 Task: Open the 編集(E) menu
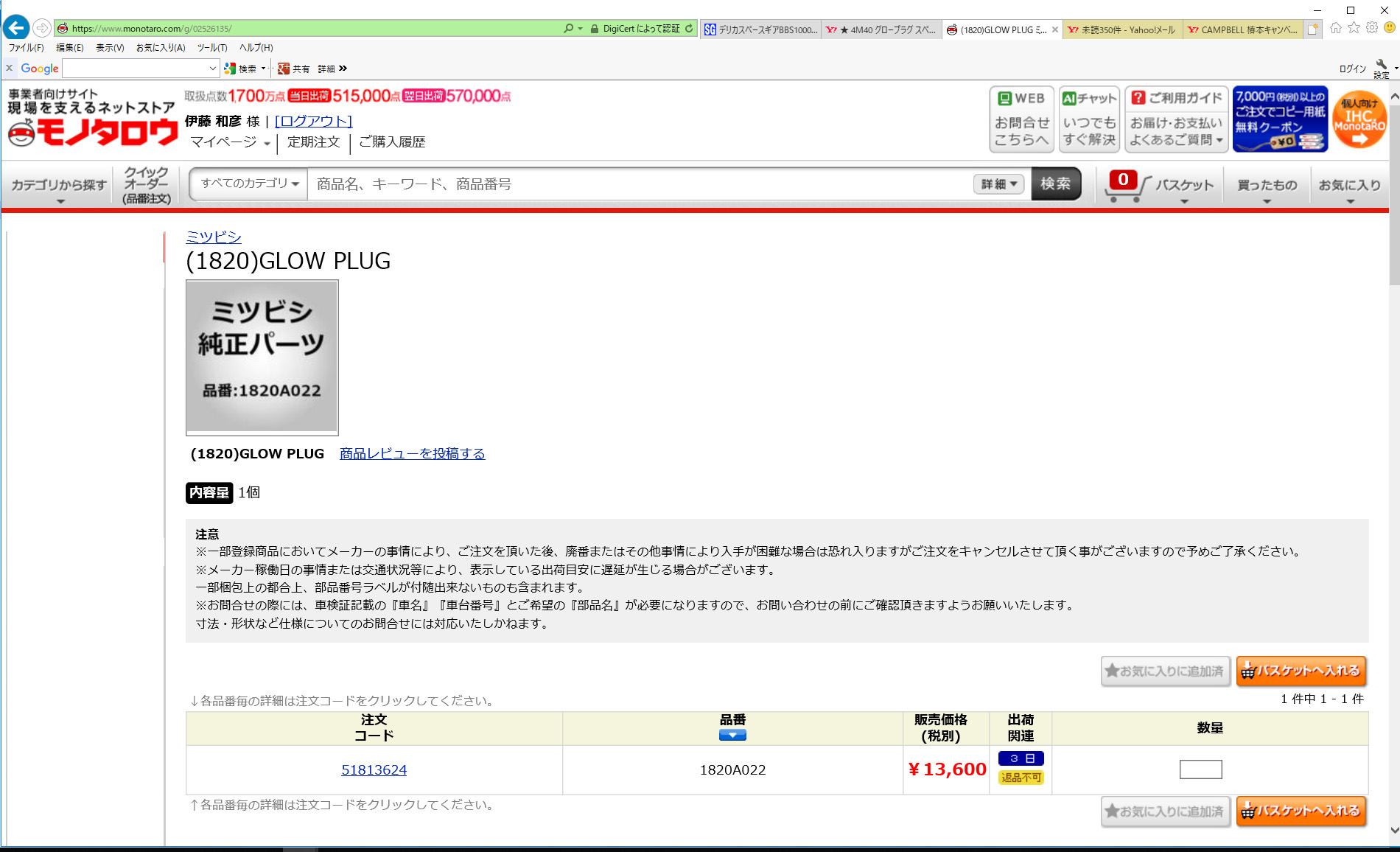70,48
